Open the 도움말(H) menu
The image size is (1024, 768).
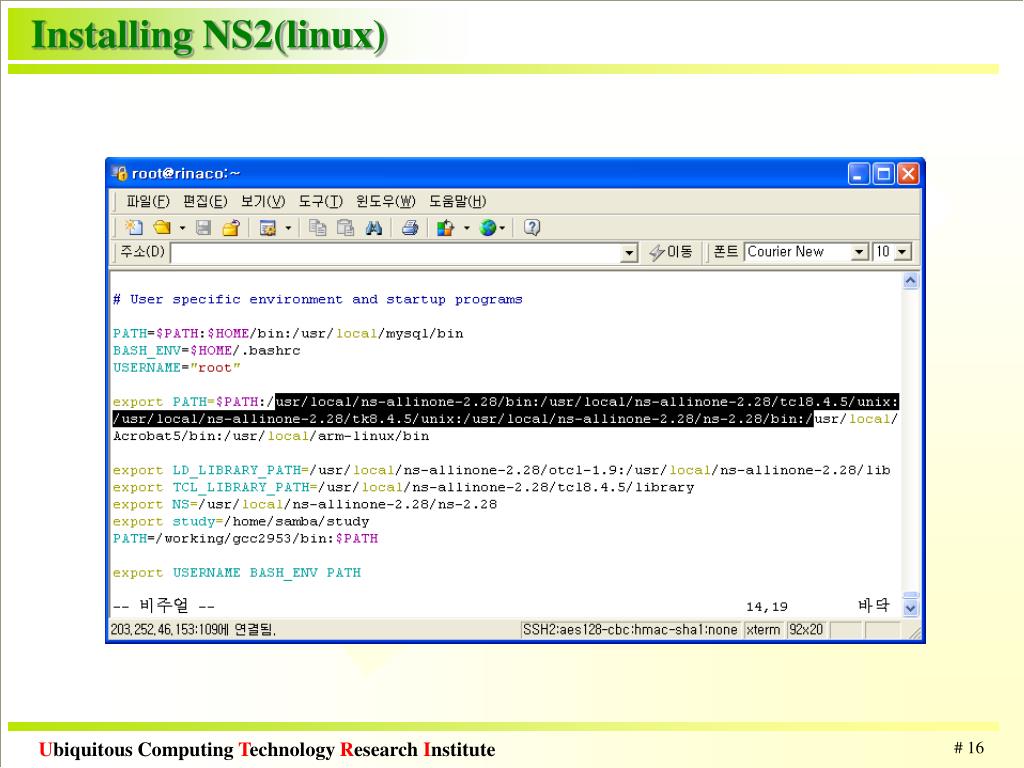[457, 201]
